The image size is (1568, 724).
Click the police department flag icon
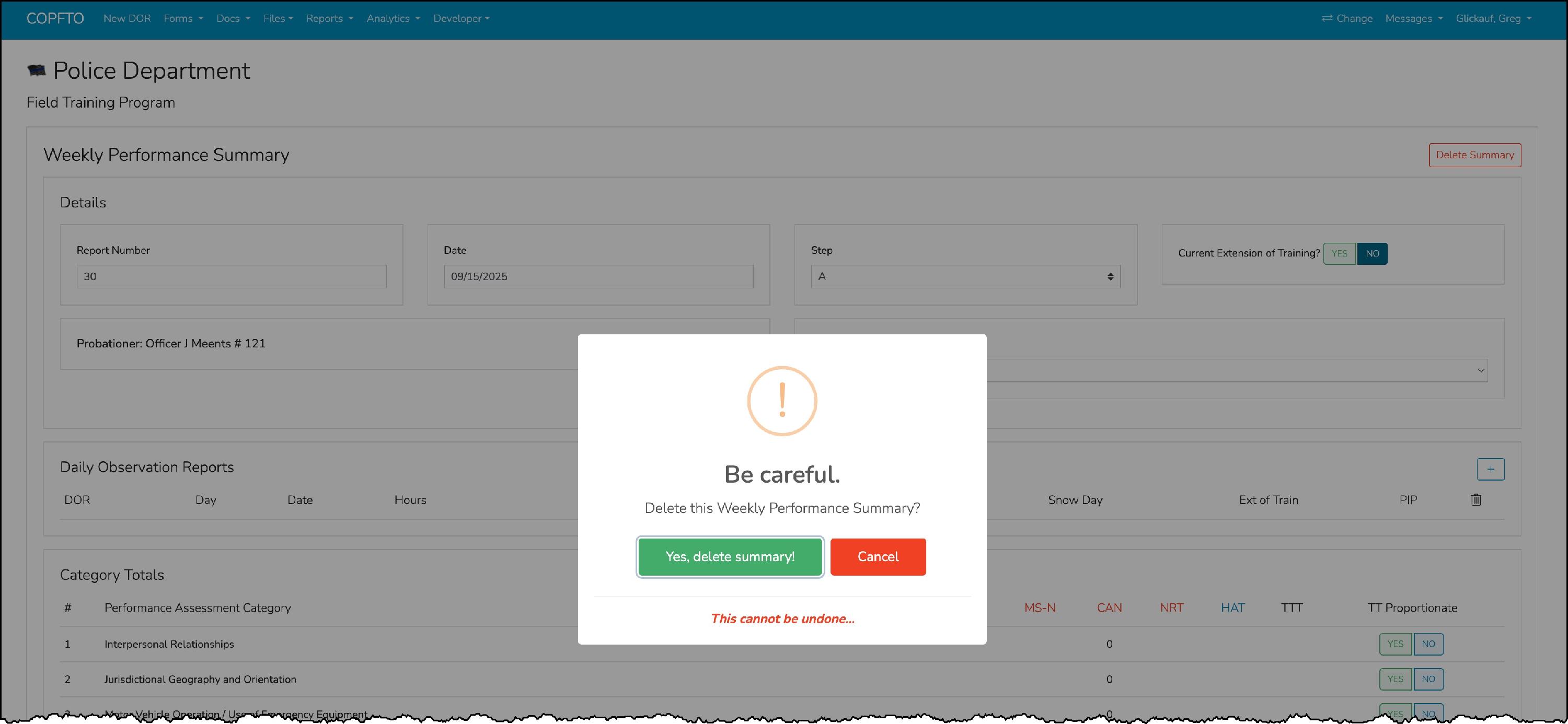37,71
